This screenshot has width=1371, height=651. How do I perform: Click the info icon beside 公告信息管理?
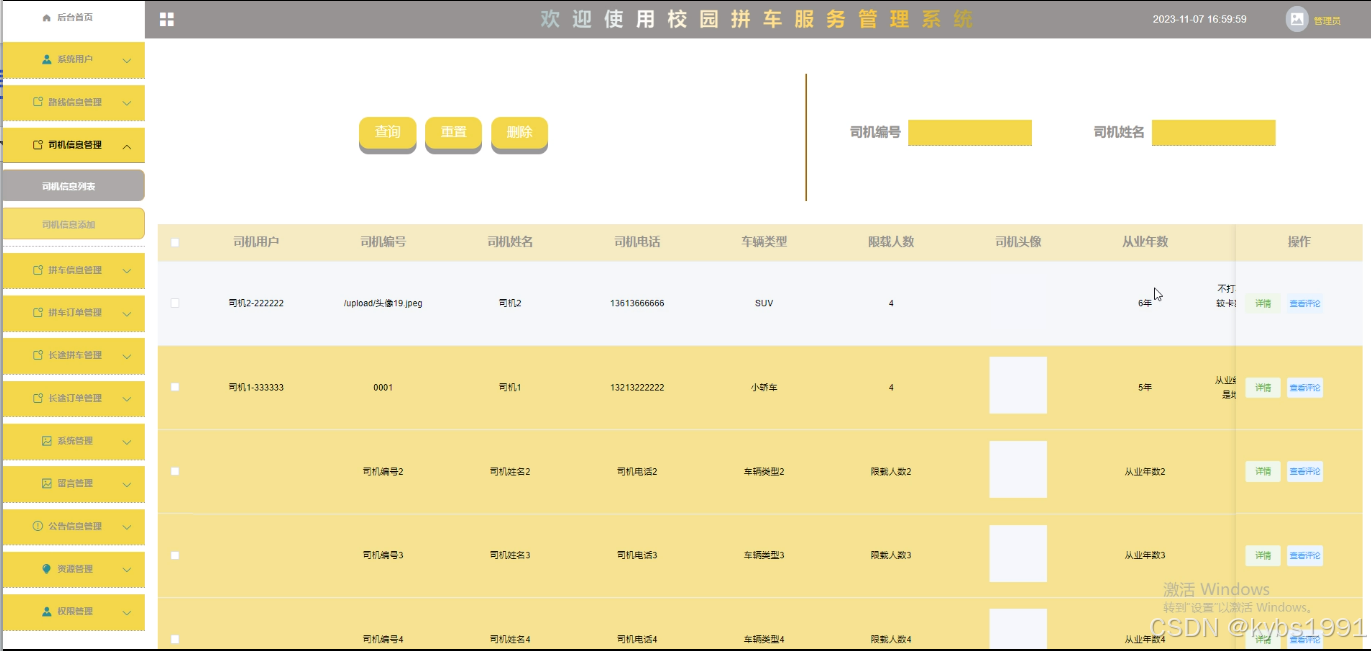tap(38, 526)
